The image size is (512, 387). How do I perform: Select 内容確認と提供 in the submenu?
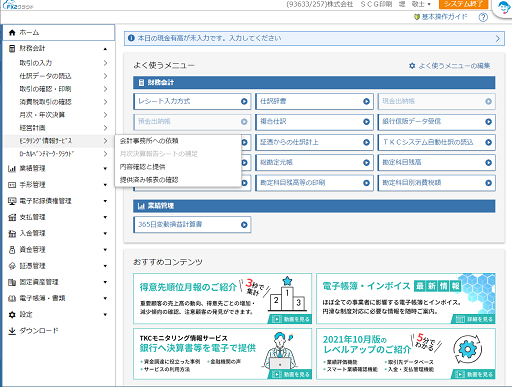[x=142, y=167]
